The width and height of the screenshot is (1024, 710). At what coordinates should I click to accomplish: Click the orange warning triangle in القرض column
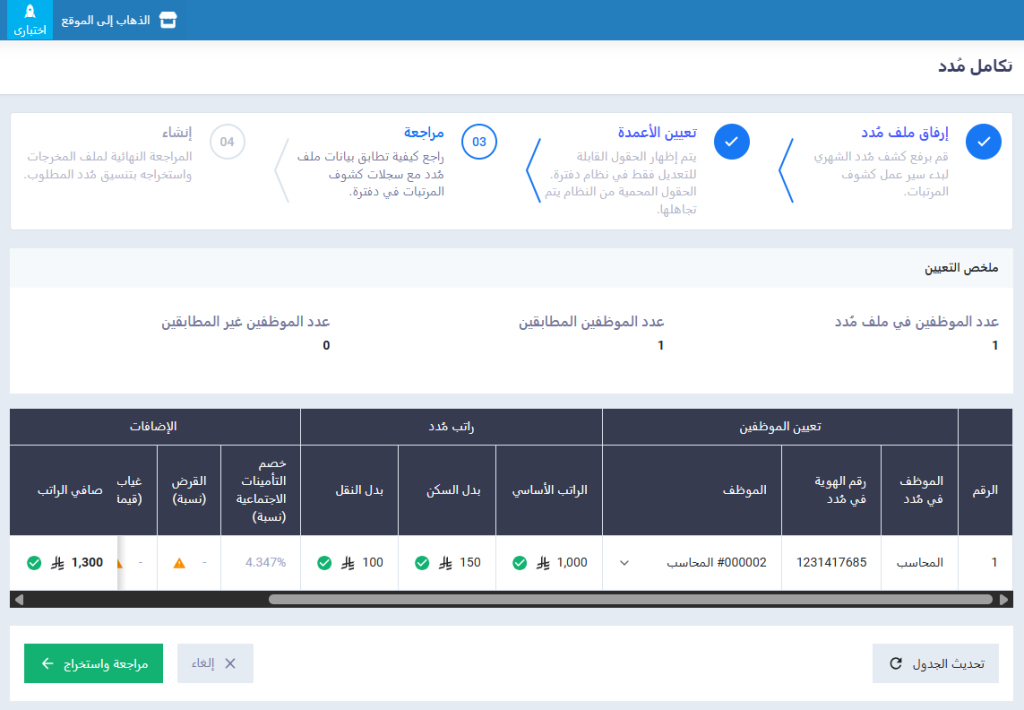(x=180, y=563)
